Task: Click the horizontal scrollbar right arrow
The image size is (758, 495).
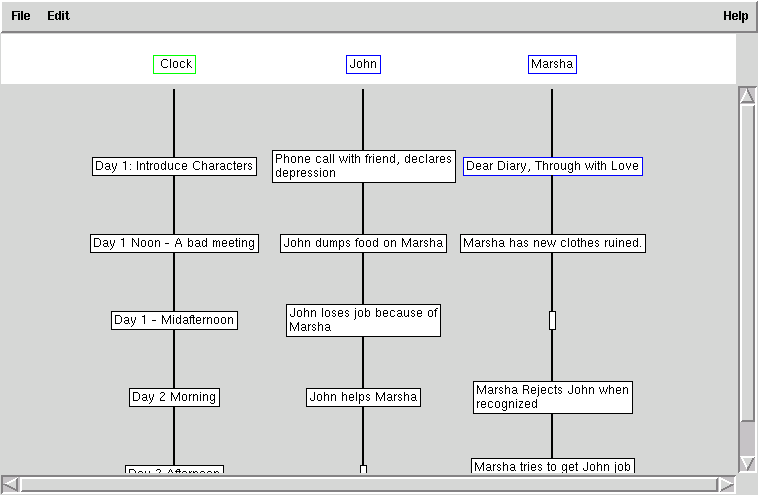Action: coord(726,484)
